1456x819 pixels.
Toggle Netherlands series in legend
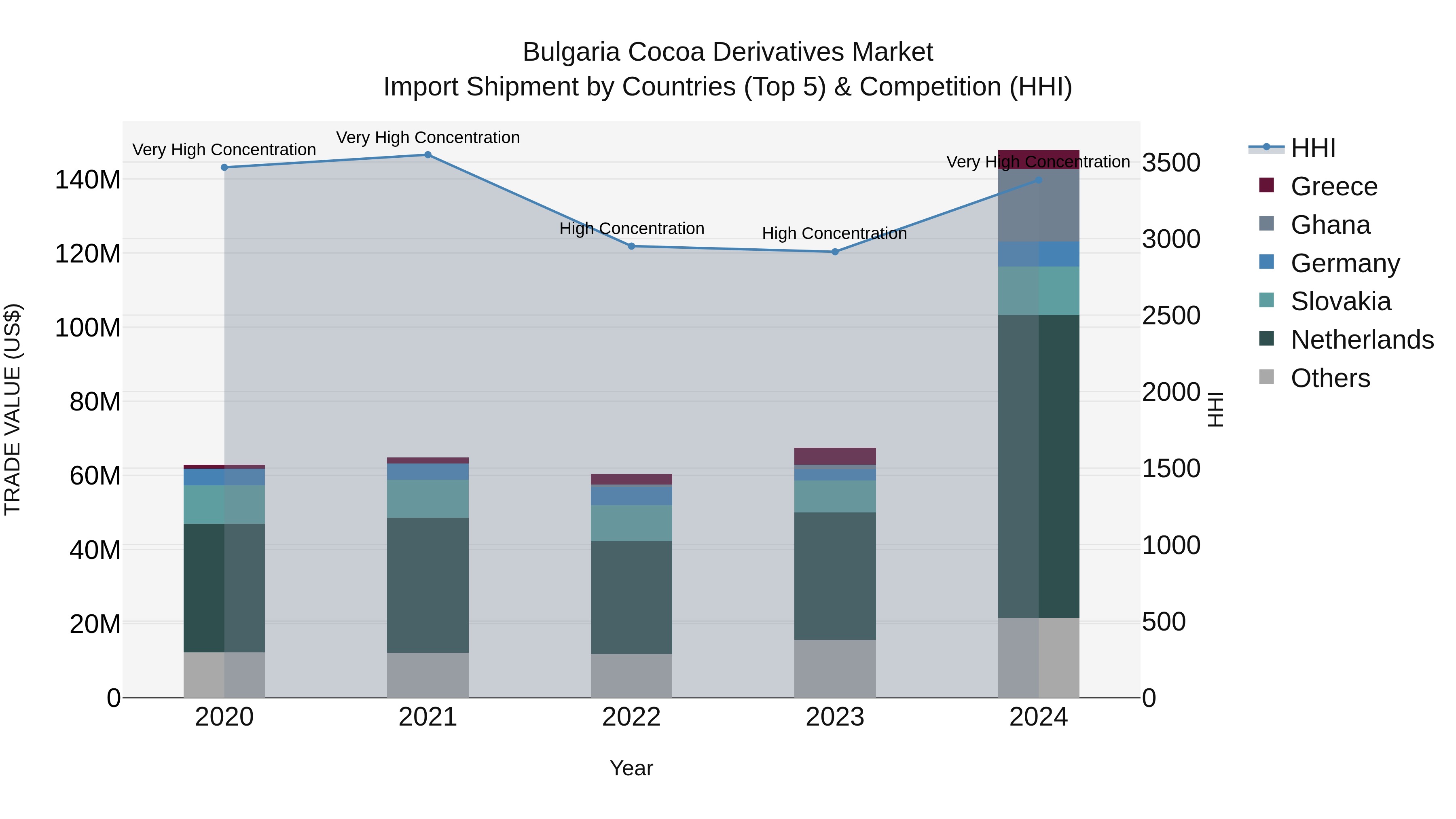(x=1346, y=340)
